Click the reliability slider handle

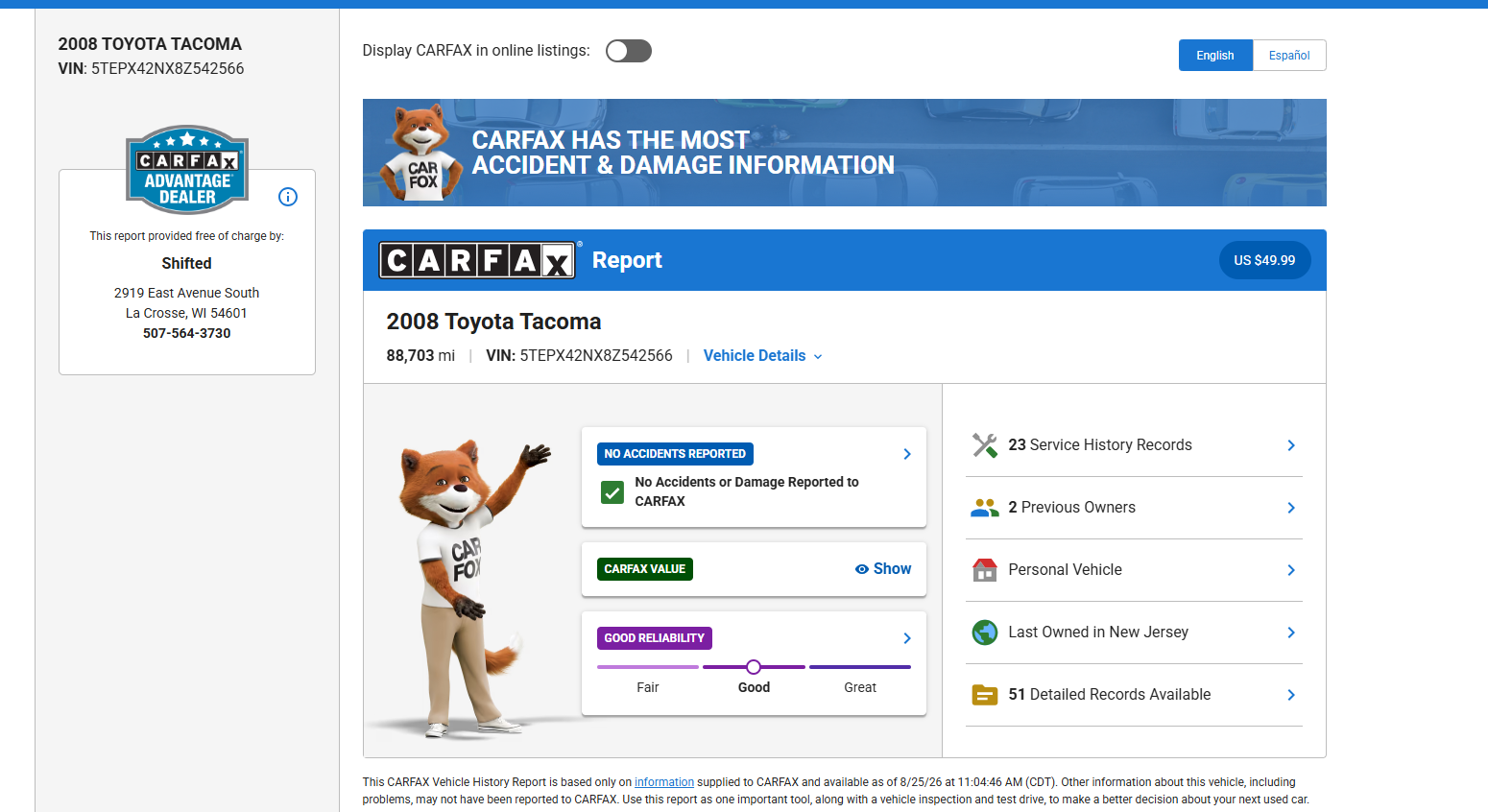754,667
